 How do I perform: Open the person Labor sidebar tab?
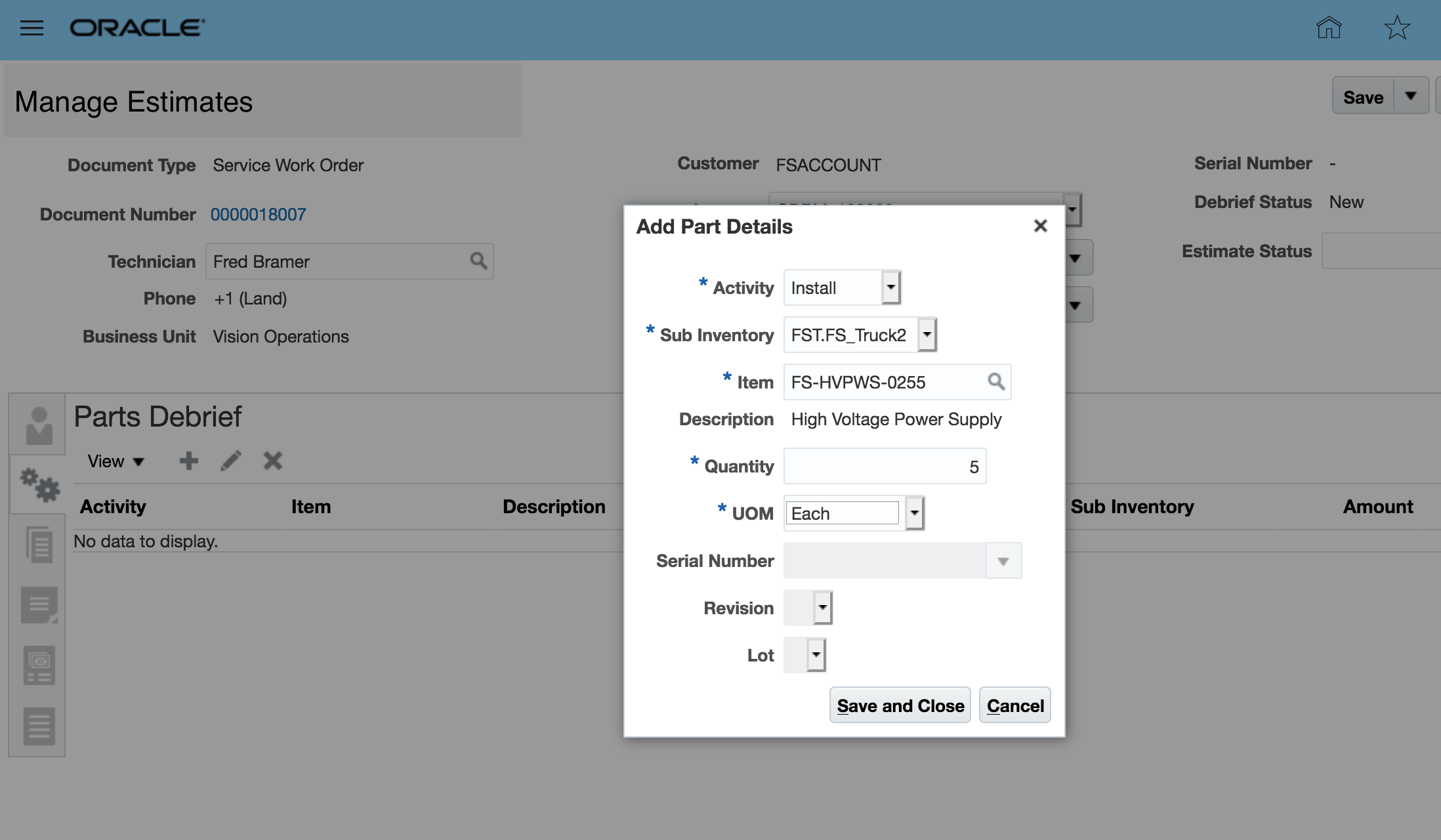click(39, 425)
